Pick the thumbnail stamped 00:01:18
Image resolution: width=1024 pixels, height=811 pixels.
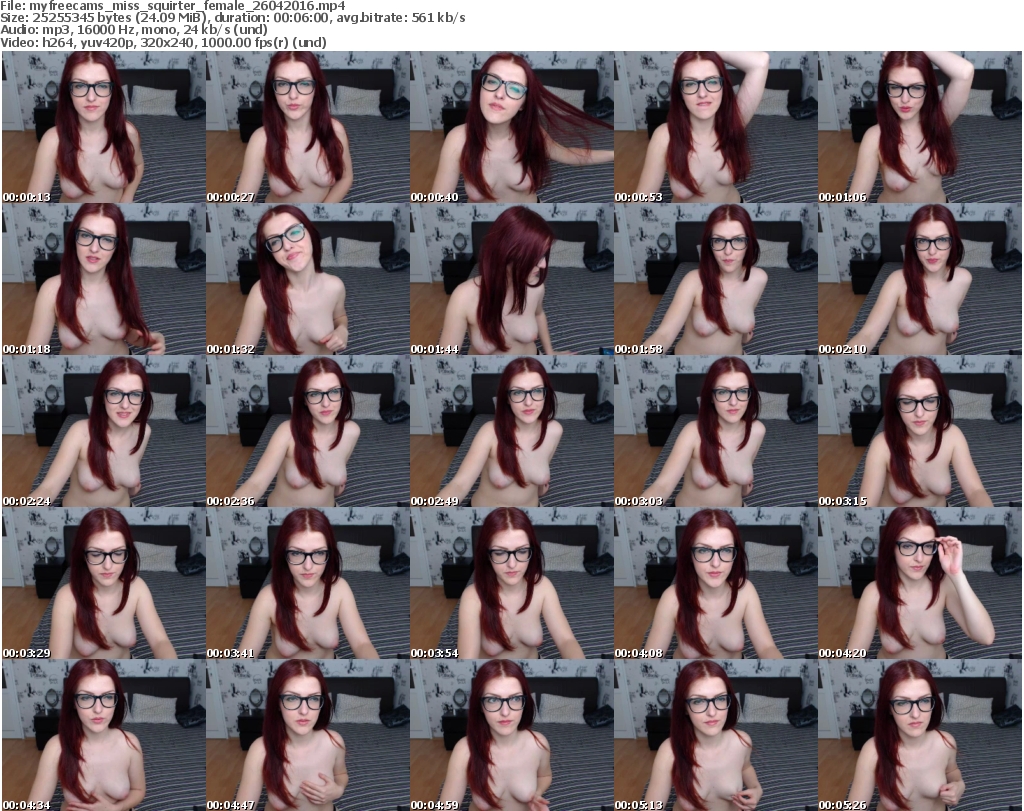104,279
